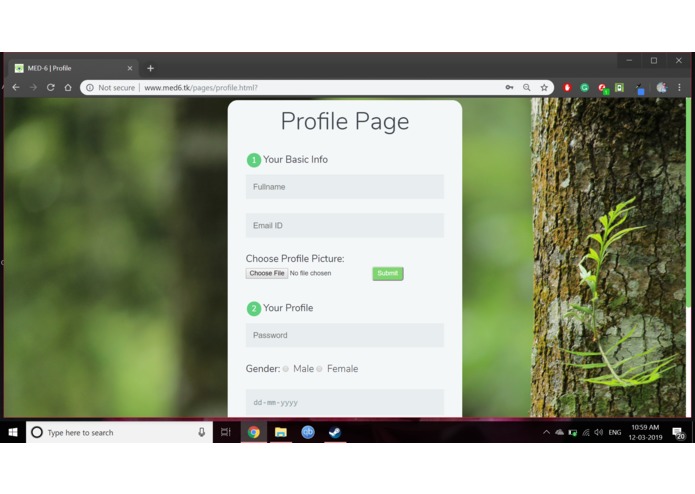Click the Type here to search box
The width and height of the screenshot is (695, 494).
[120, 432]
